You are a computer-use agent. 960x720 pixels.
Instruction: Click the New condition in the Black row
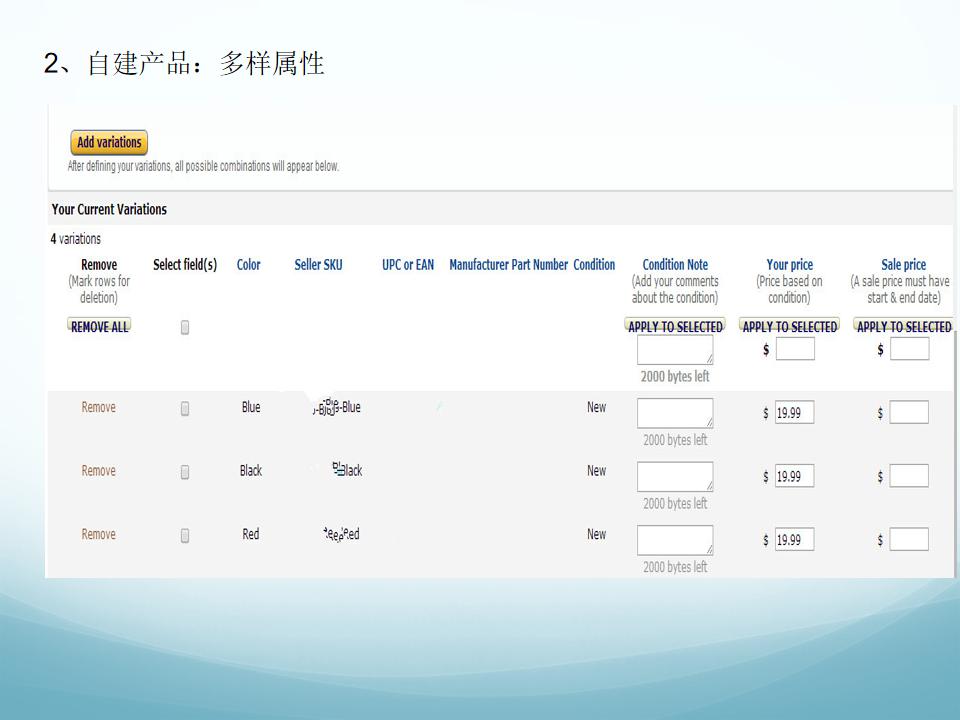coord(596,471)
